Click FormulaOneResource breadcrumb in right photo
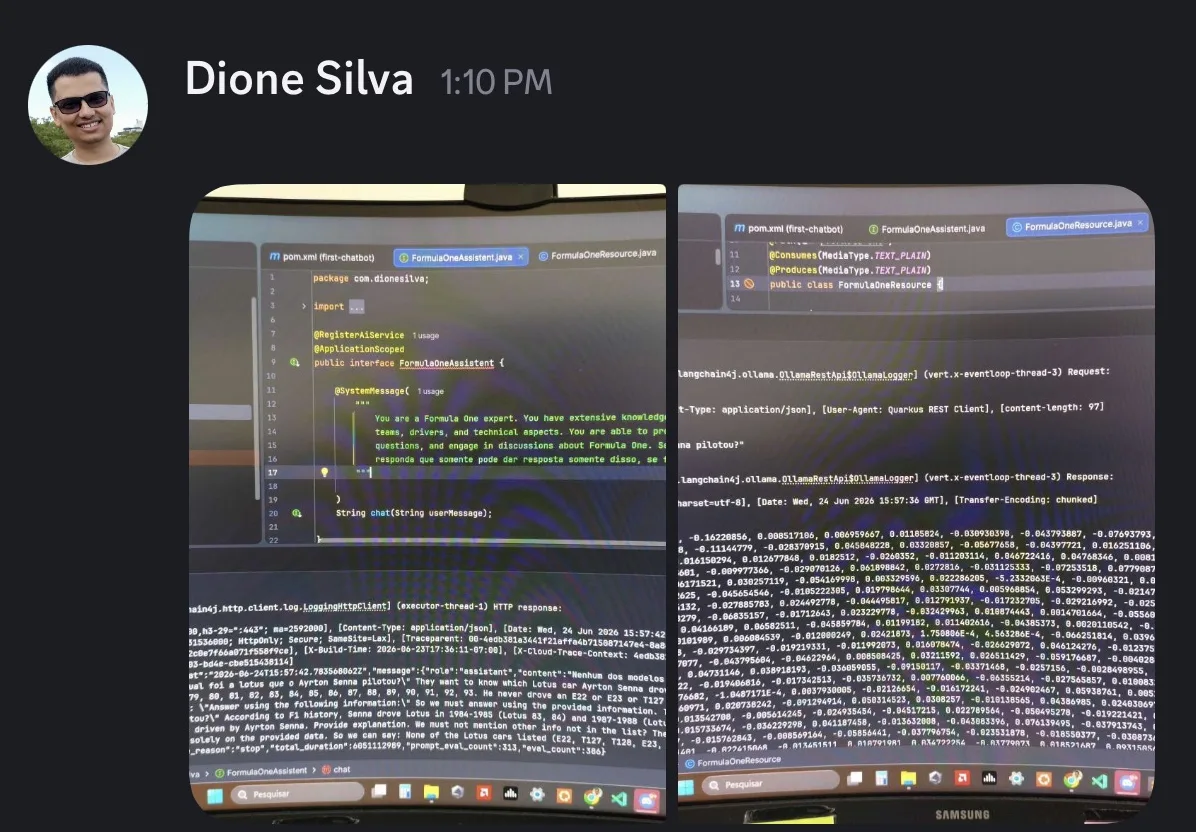This screenshot has height=832, width=1196. click(x=734, y=761)
